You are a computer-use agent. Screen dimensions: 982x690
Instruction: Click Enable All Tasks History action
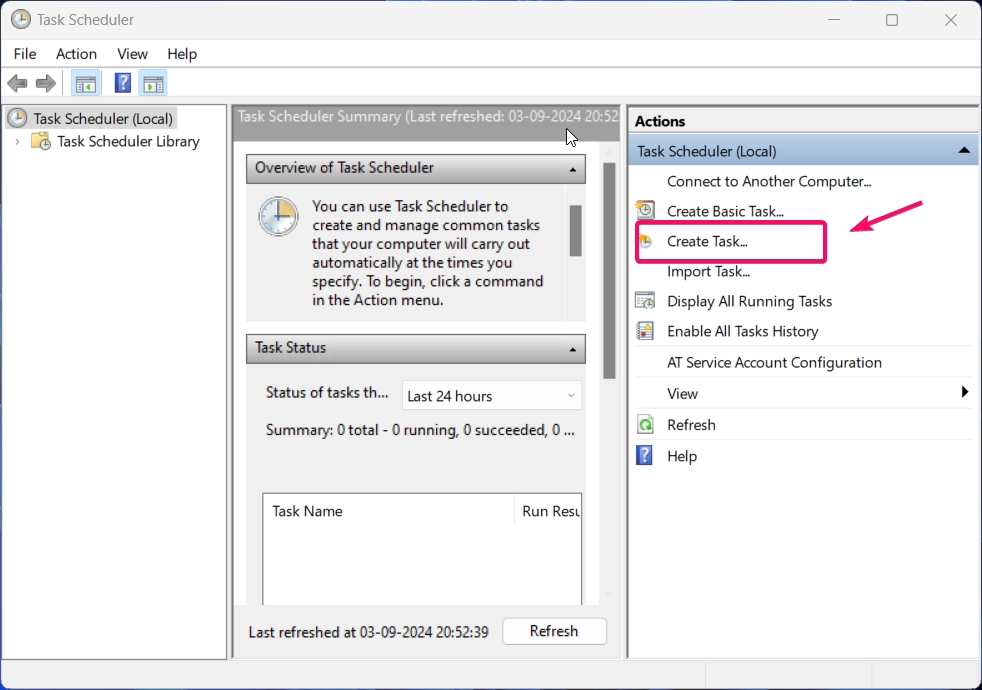743,331
